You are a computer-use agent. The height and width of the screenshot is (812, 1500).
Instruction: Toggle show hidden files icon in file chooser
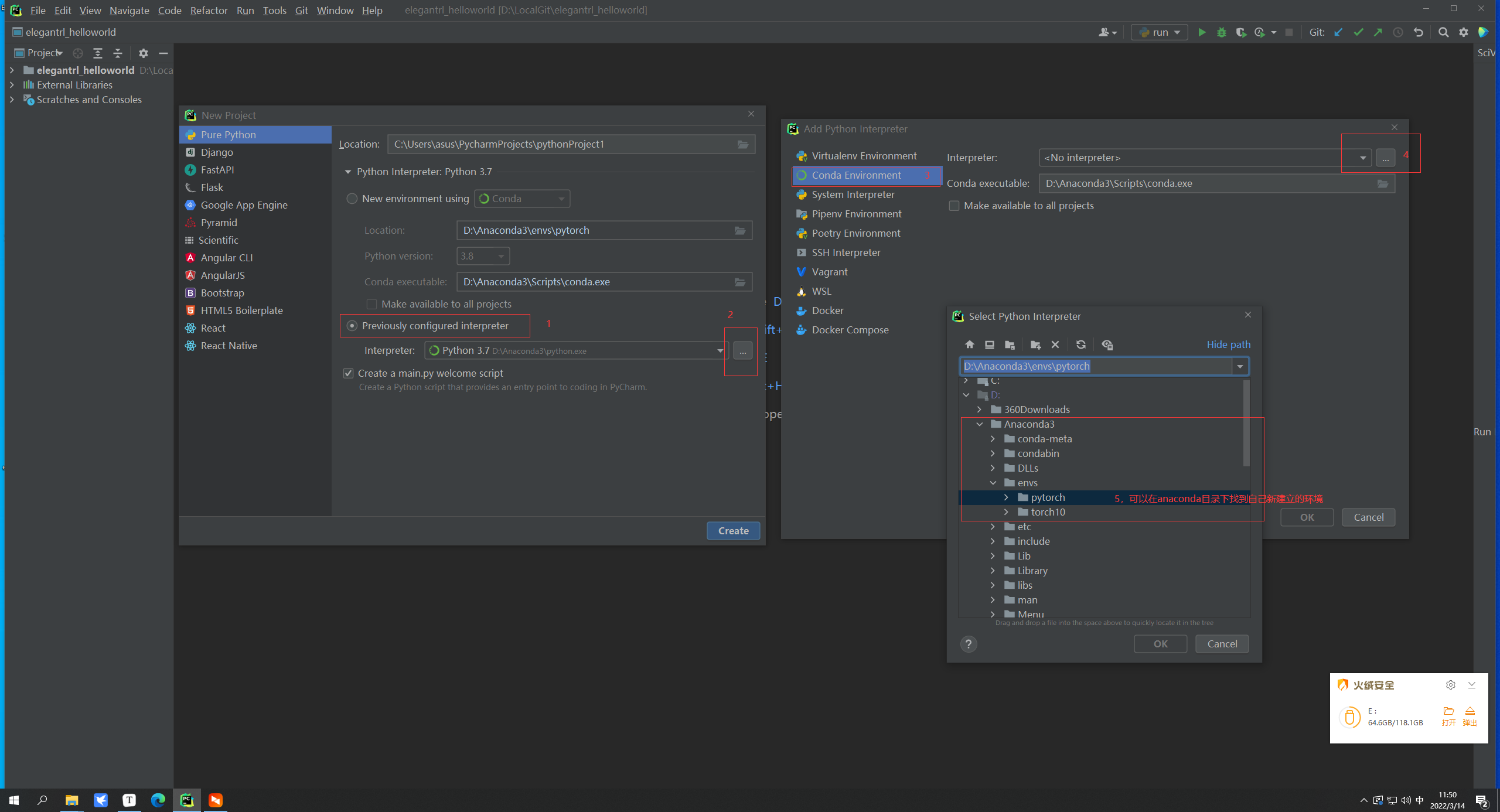pos(1107,344)
